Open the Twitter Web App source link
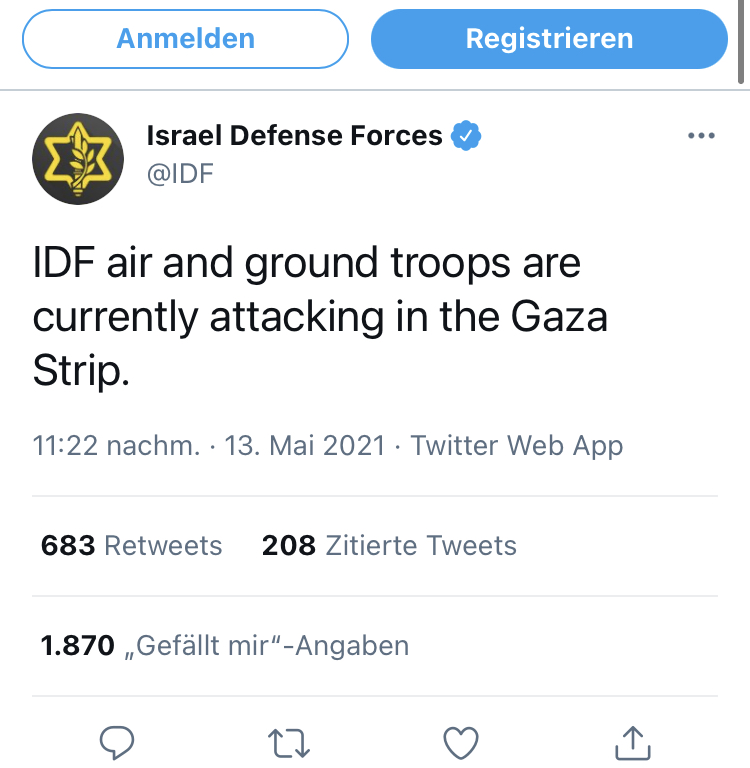This screenshot has width=750, height=768. (517, 446)
